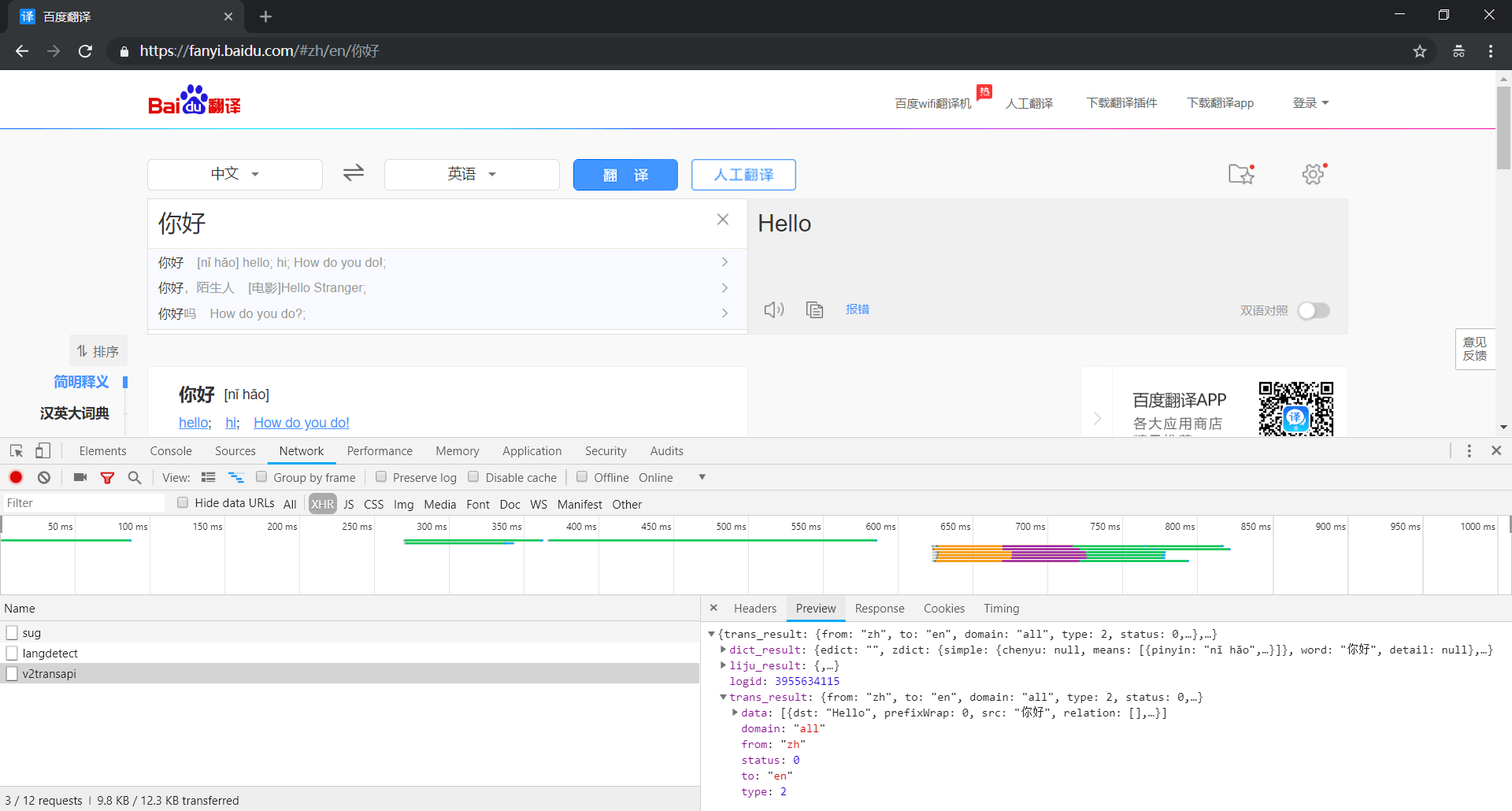This screenshot has width=1512, height=811.
Task: Click the Baidu Translate logo
Action: 195,101
